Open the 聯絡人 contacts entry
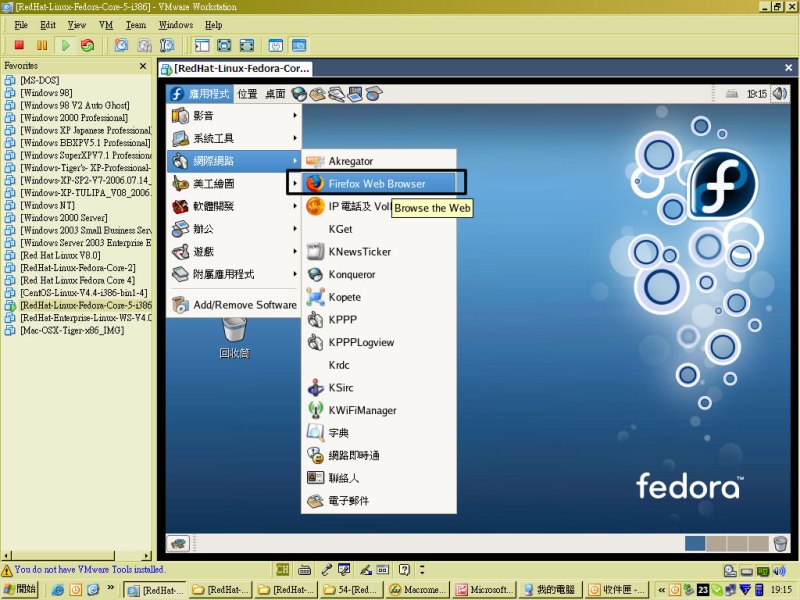800x600 pixels. tap(379, 478)
